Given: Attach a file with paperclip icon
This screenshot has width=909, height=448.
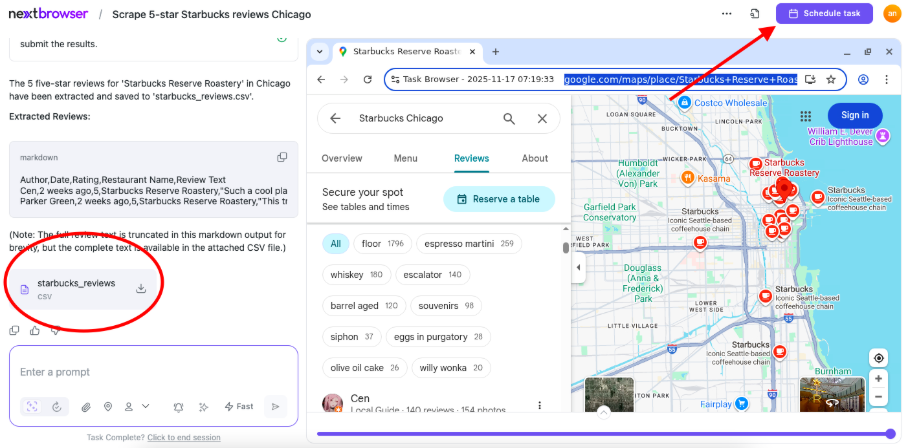Looking at the screenshot, I should point(86,407).
